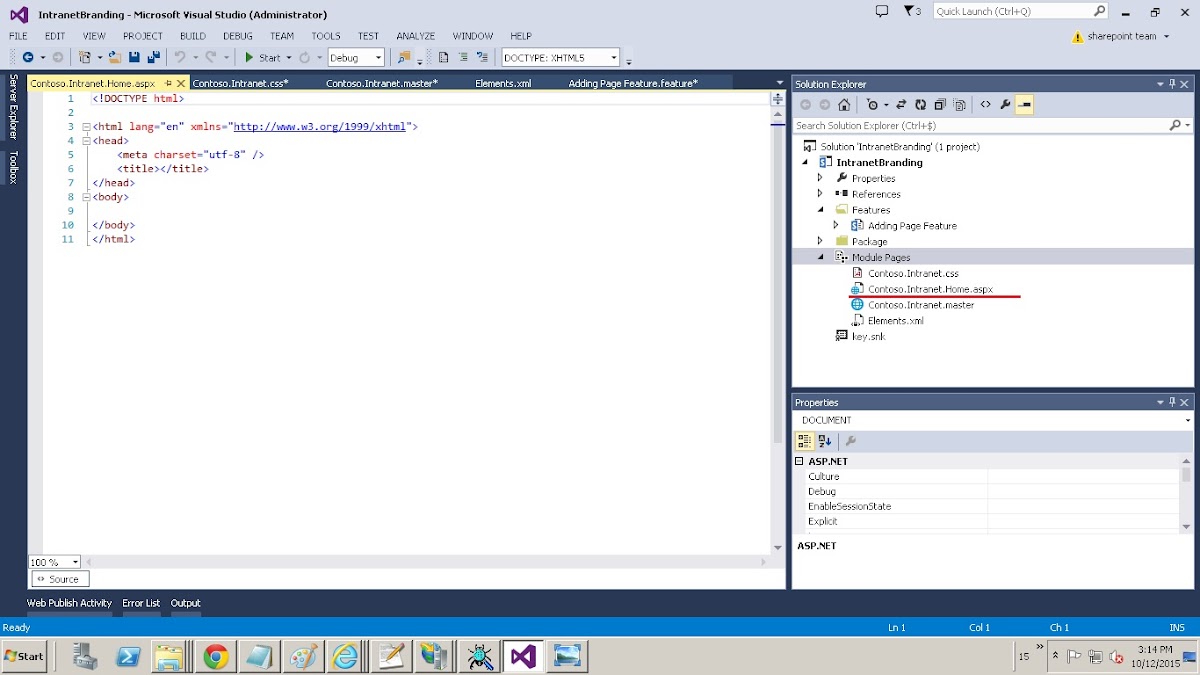Image resolution: width=1200 pixels, height=675 pixels.
Task: Click the Navigate Backward toolbar icon
Action: [27, 58]
